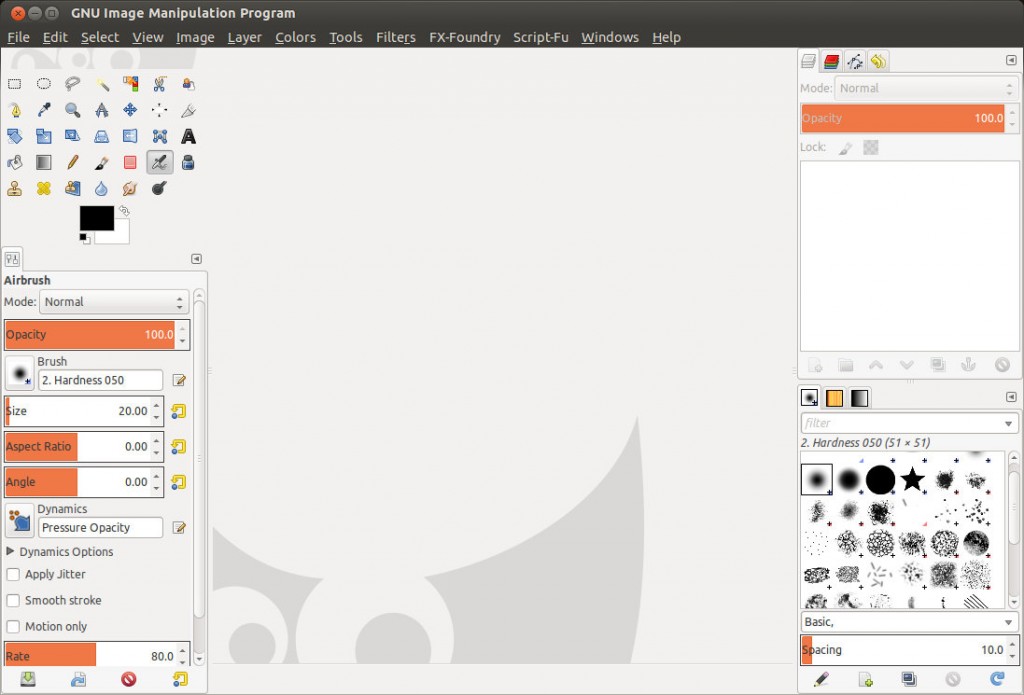Screen dimensions: 1024x695
Task: Select the star brush thumbnail
Action: pos(912,479)
